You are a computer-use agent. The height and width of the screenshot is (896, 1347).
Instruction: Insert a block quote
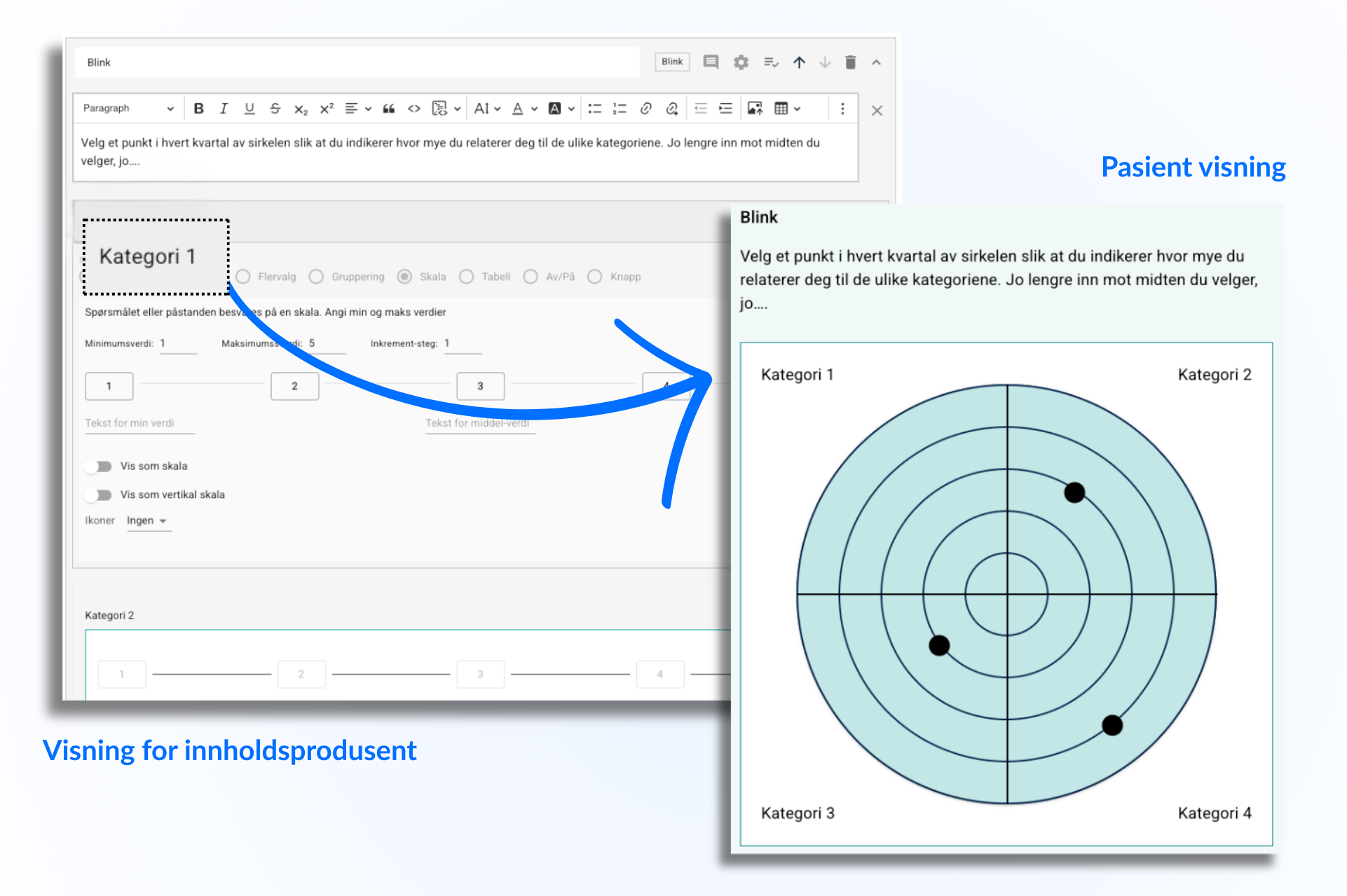tap(389, 109)
